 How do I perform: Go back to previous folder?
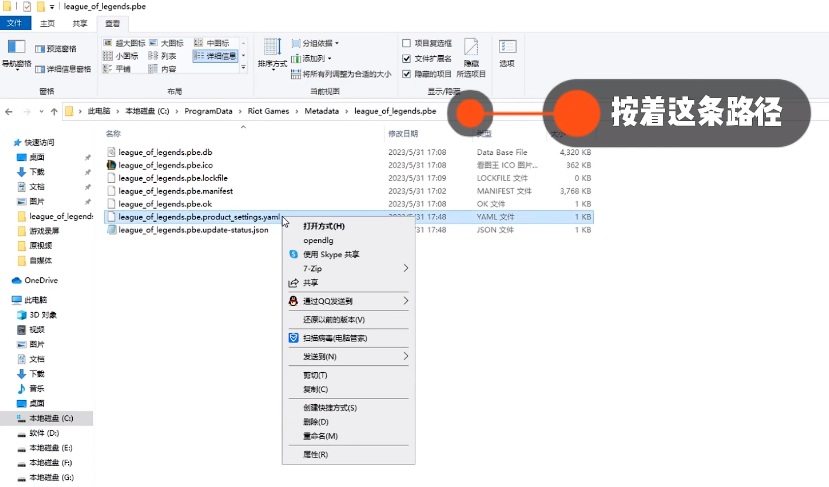[8, 112]
